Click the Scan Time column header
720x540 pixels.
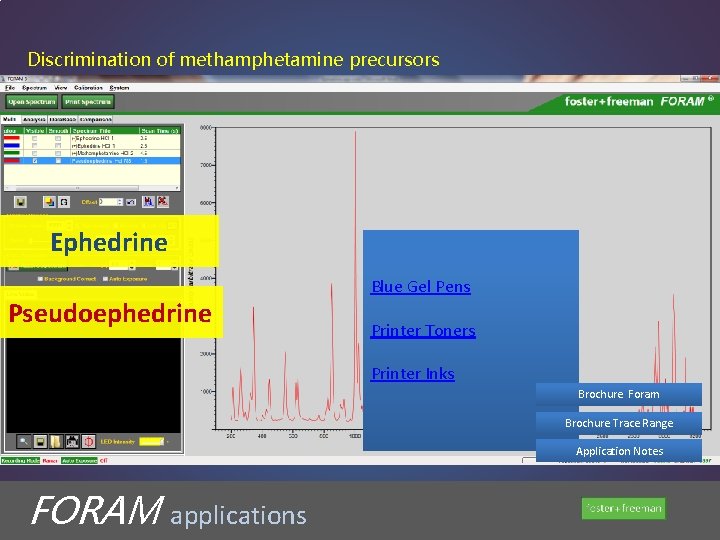tap(159, 131)
